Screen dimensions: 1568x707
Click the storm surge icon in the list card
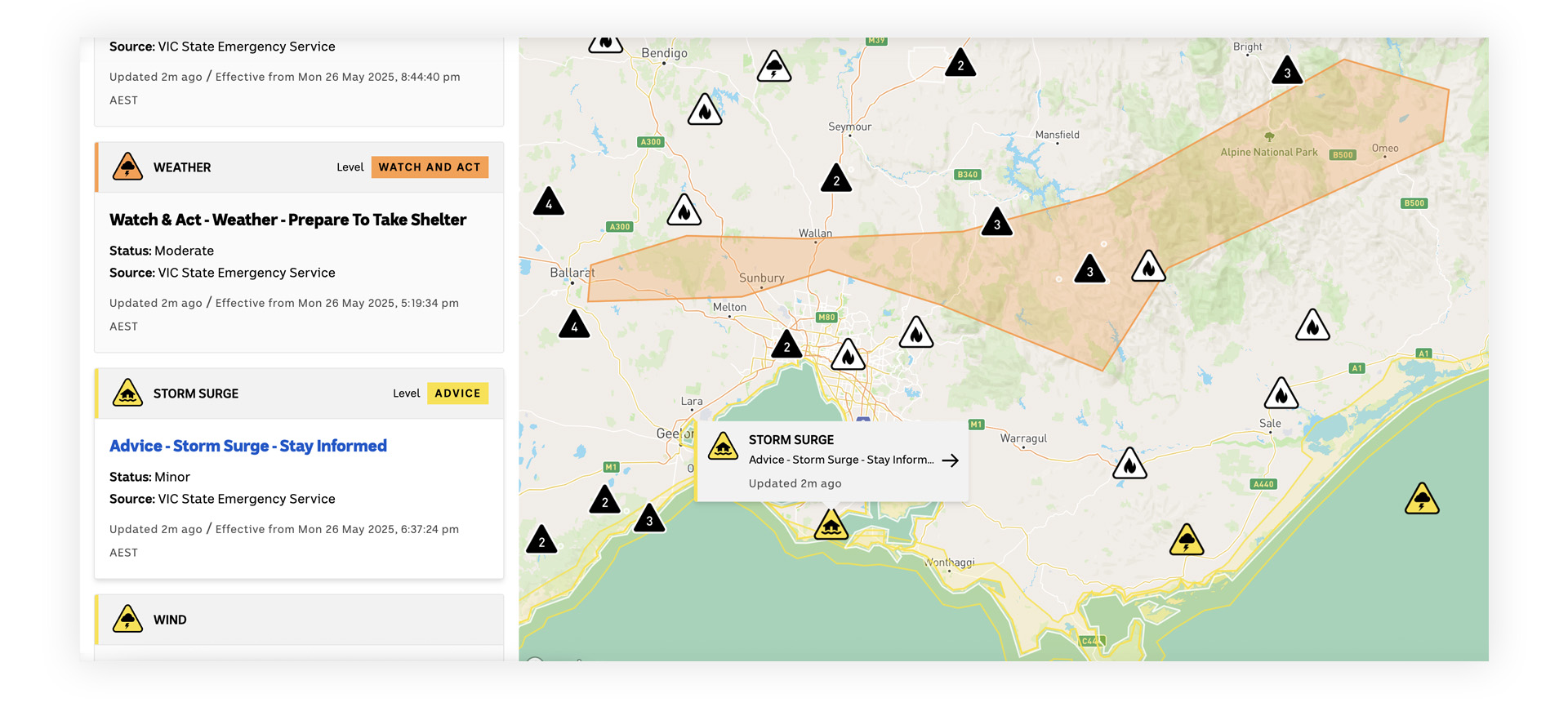[127, 394]
